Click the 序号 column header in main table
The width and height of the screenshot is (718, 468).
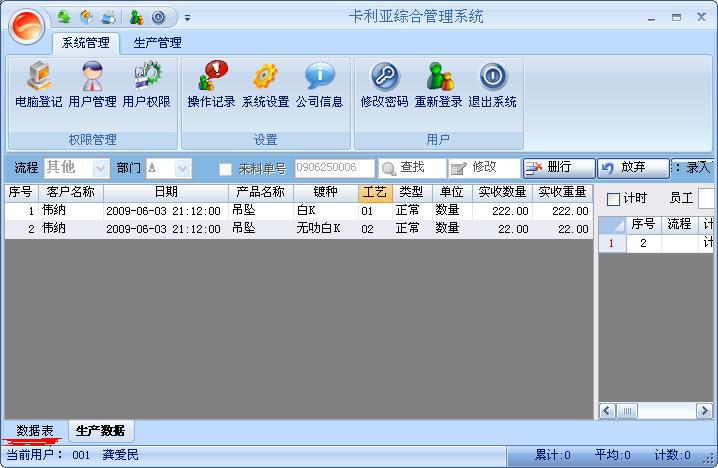(x=21, y=192)
